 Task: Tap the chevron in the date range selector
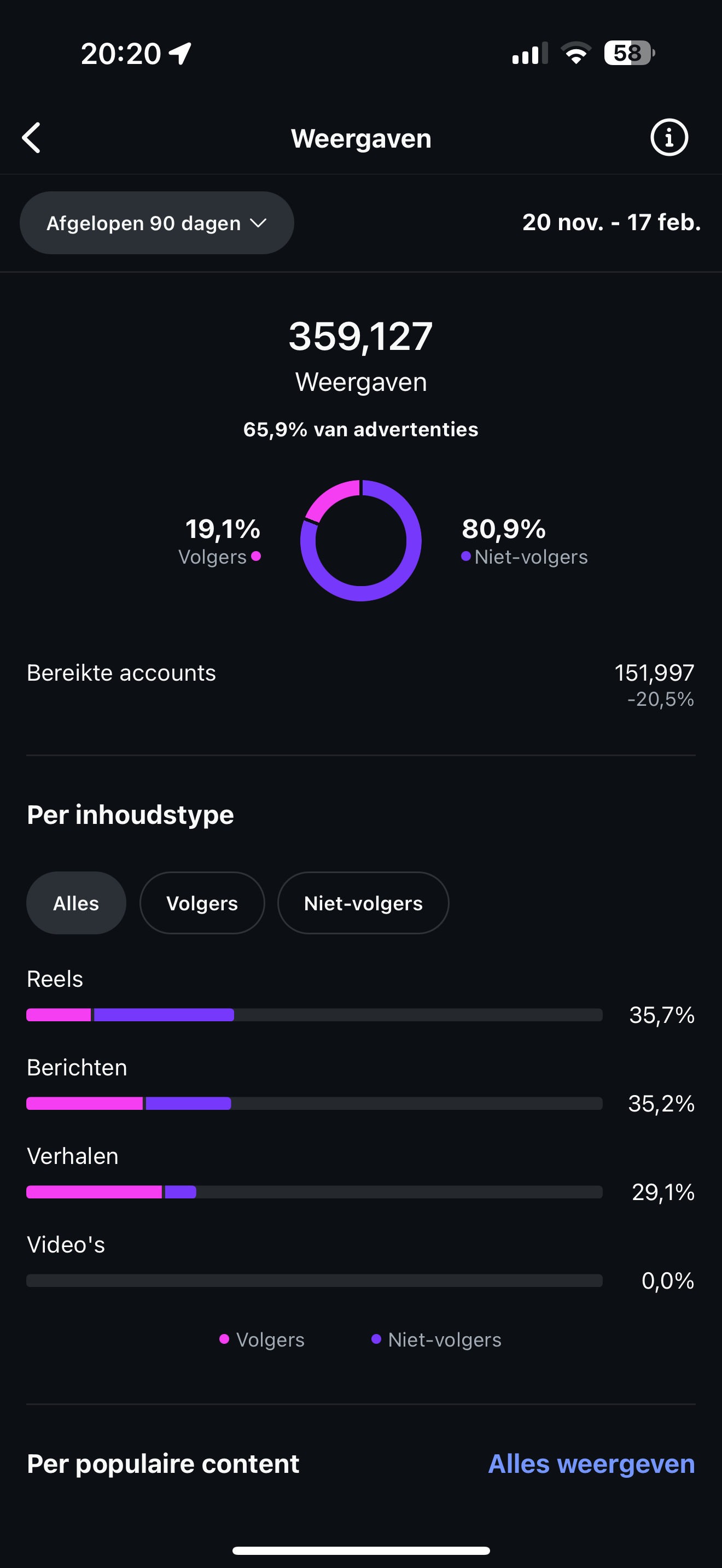pyautogui.click(x=259, y=223)
